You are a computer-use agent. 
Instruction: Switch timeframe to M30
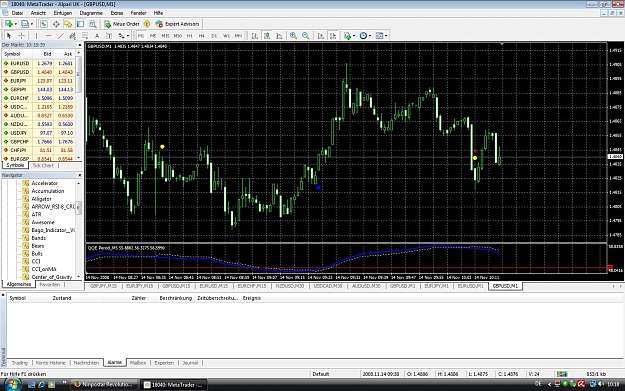point(178,36)
